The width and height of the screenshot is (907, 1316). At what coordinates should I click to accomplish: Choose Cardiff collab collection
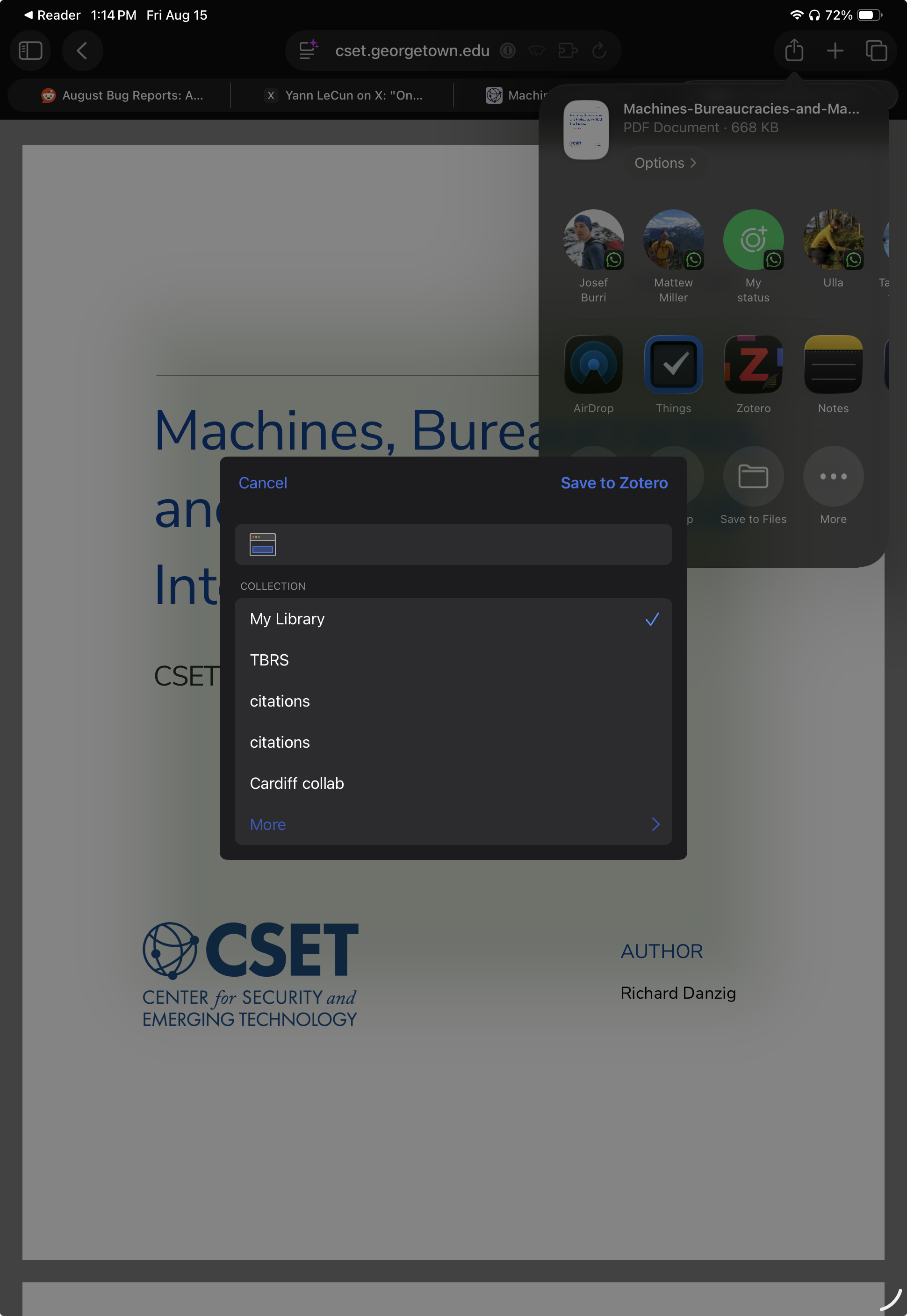point(453,783)
